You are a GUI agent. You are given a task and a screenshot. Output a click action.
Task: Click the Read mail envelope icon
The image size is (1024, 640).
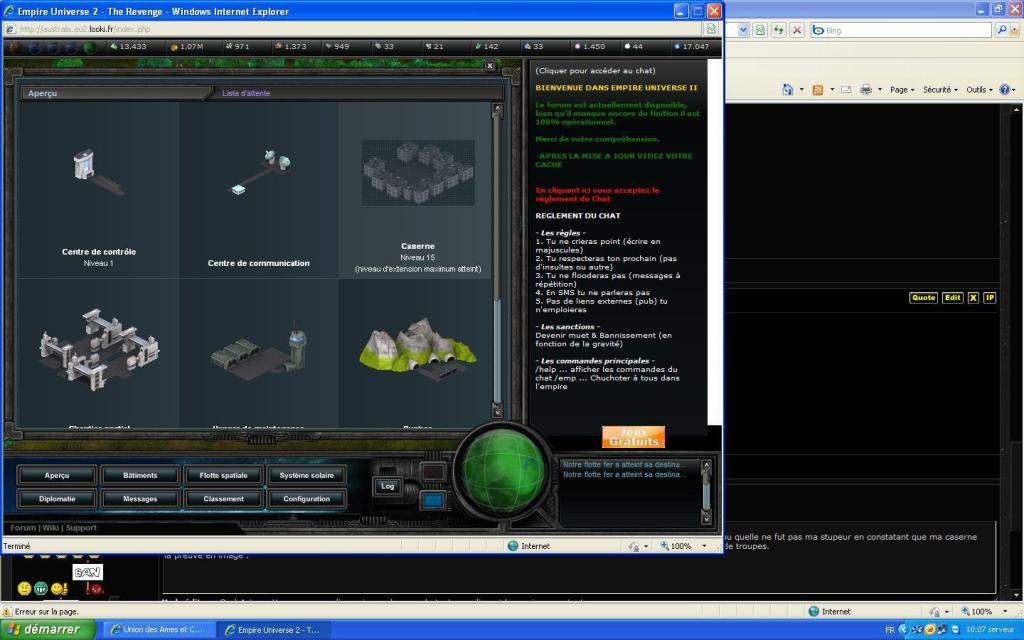[x=846, y=89]
